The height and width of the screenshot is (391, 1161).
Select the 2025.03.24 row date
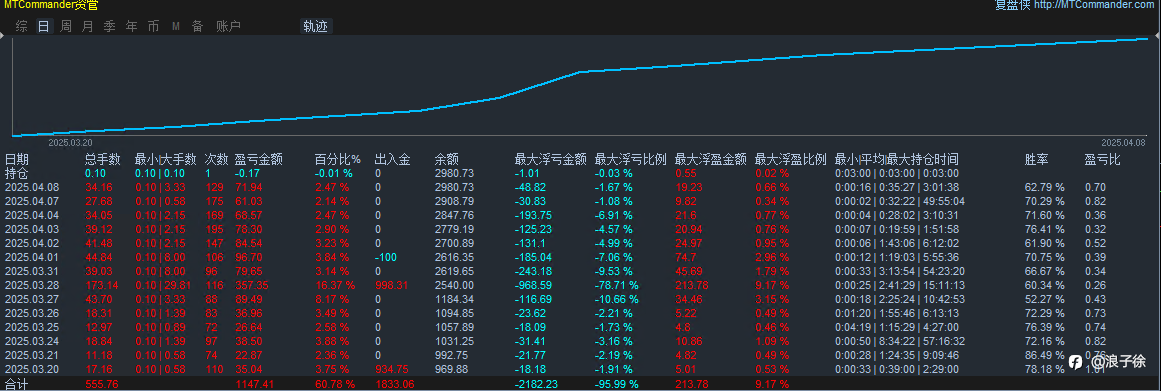click(32, 341)
